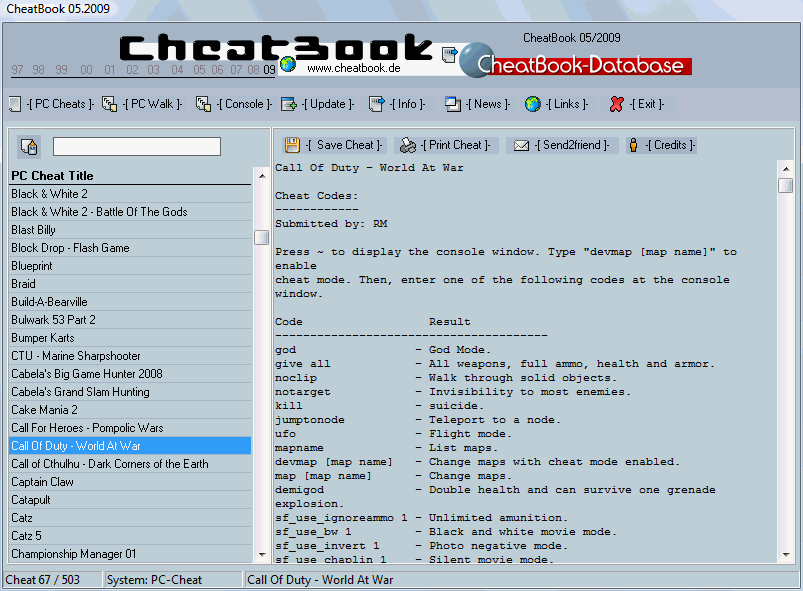Click the small icon left of CheatBook-Database
Image resolution: width=803 pixels, height=591 pixels.
[x=450, y=54]
